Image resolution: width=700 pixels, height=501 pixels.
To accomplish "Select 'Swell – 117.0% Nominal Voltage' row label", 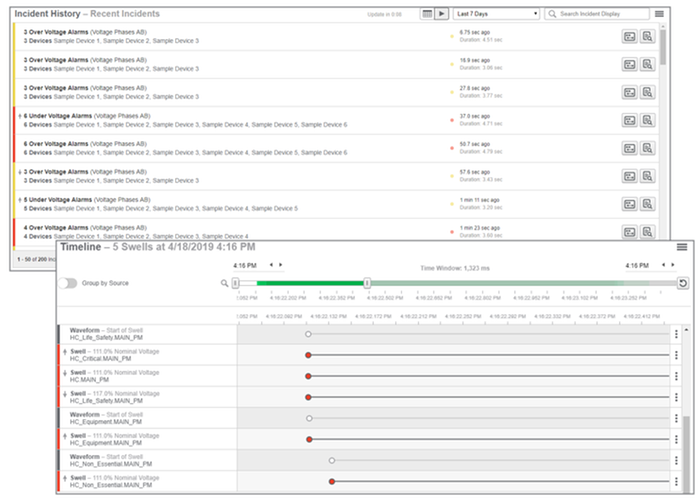I will 115,393.
